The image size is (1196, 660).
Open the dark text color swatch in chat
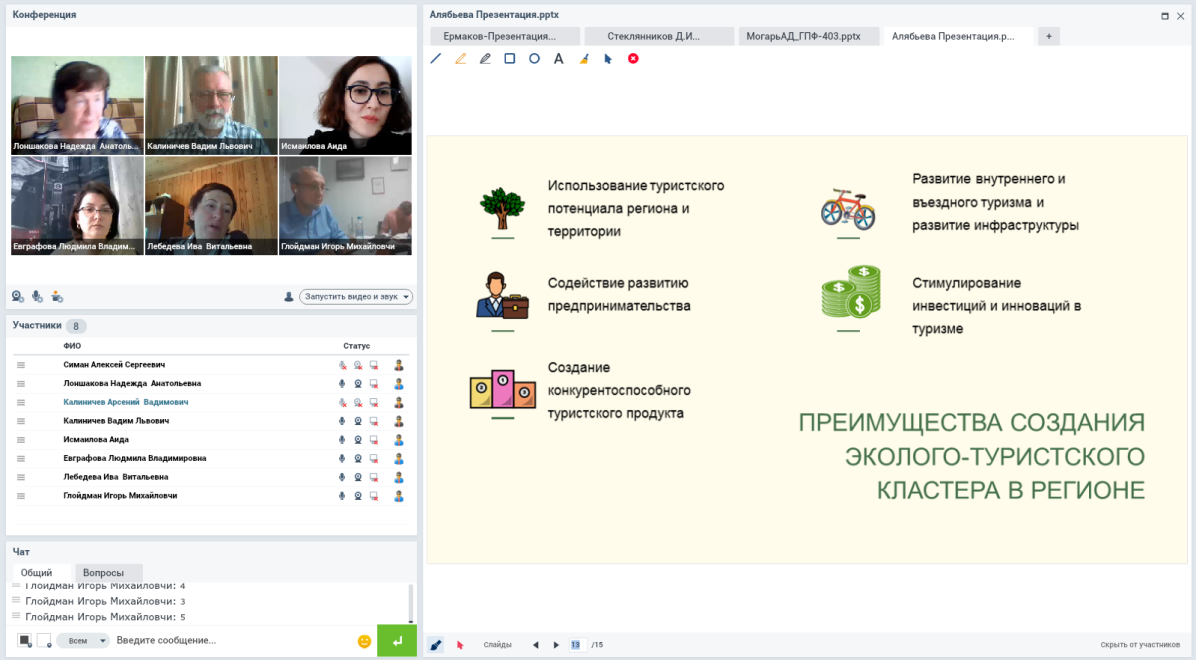coord(25,640)
